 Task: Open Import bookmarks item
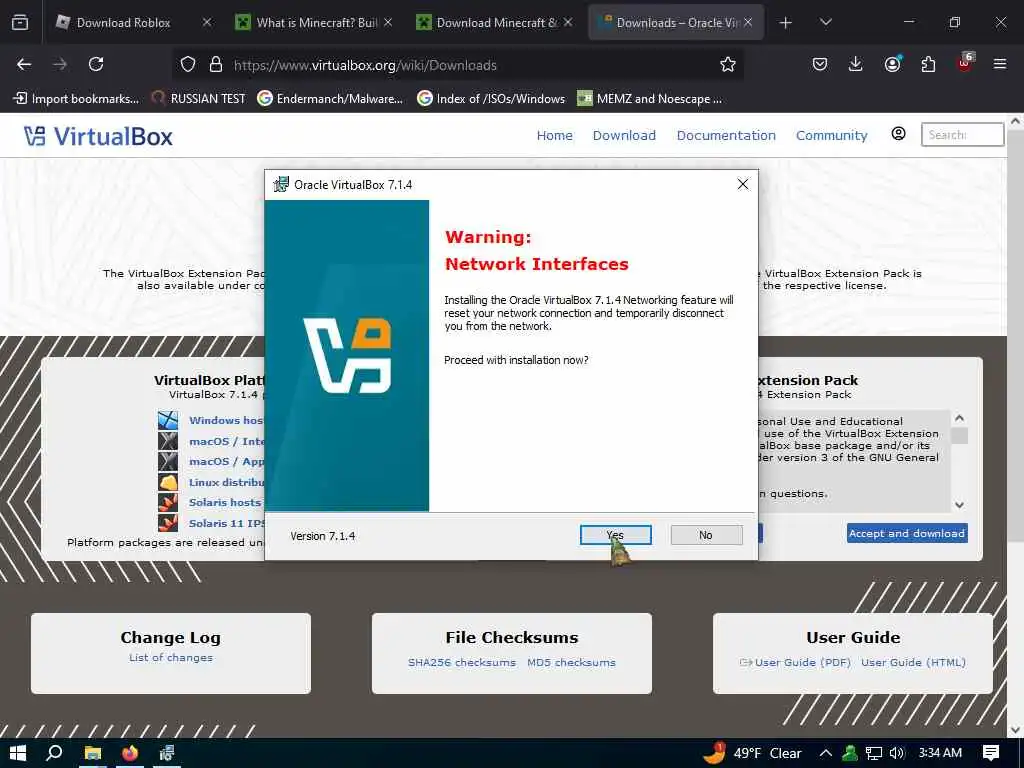[x=76, y=99]
